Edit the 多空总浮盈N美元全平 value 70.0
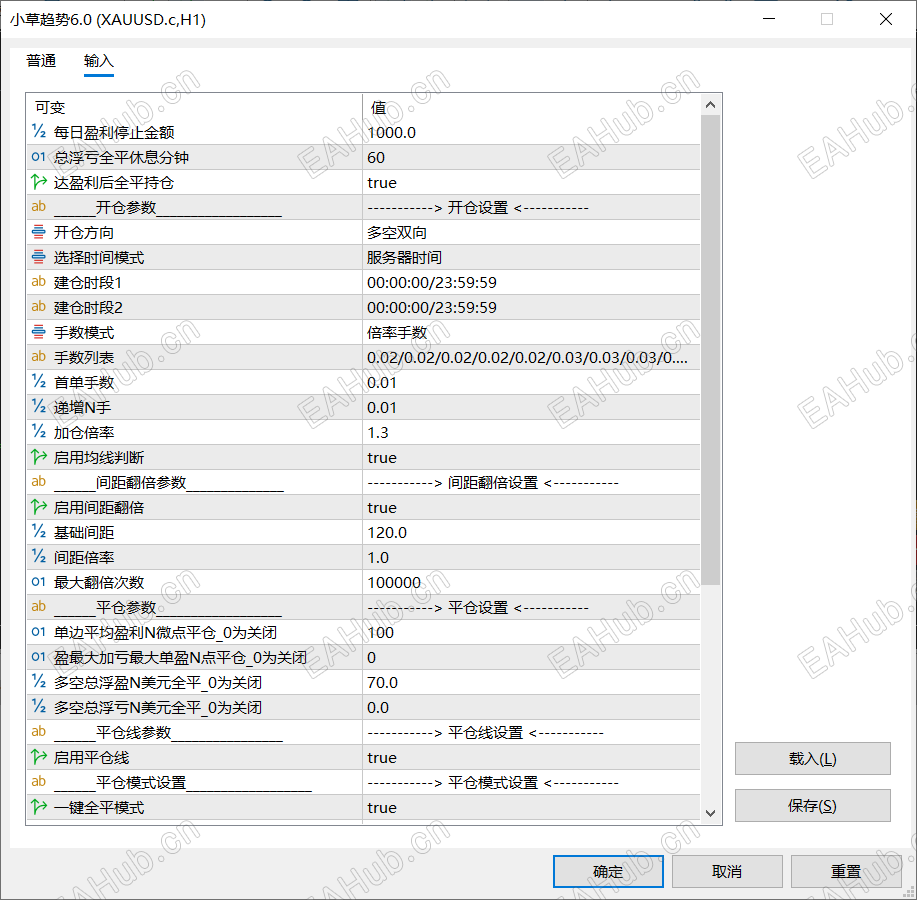Screen dimensions: 917x900 (531, 682)
